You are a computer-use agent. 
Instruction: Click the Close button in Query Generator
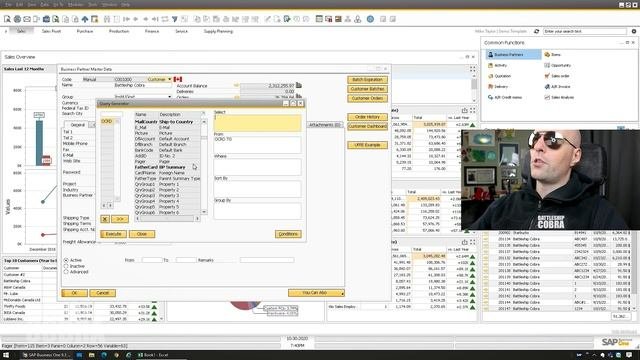coord(142,234)
